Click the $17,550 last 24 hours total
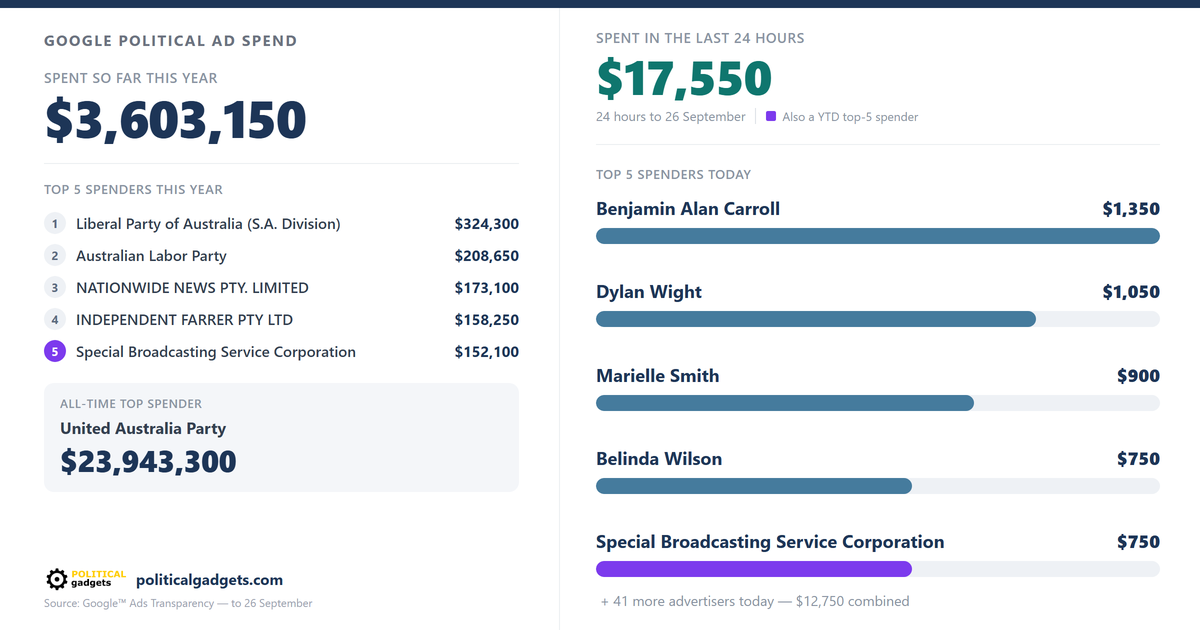This screenshot has height=630, width=1200. 684,80
